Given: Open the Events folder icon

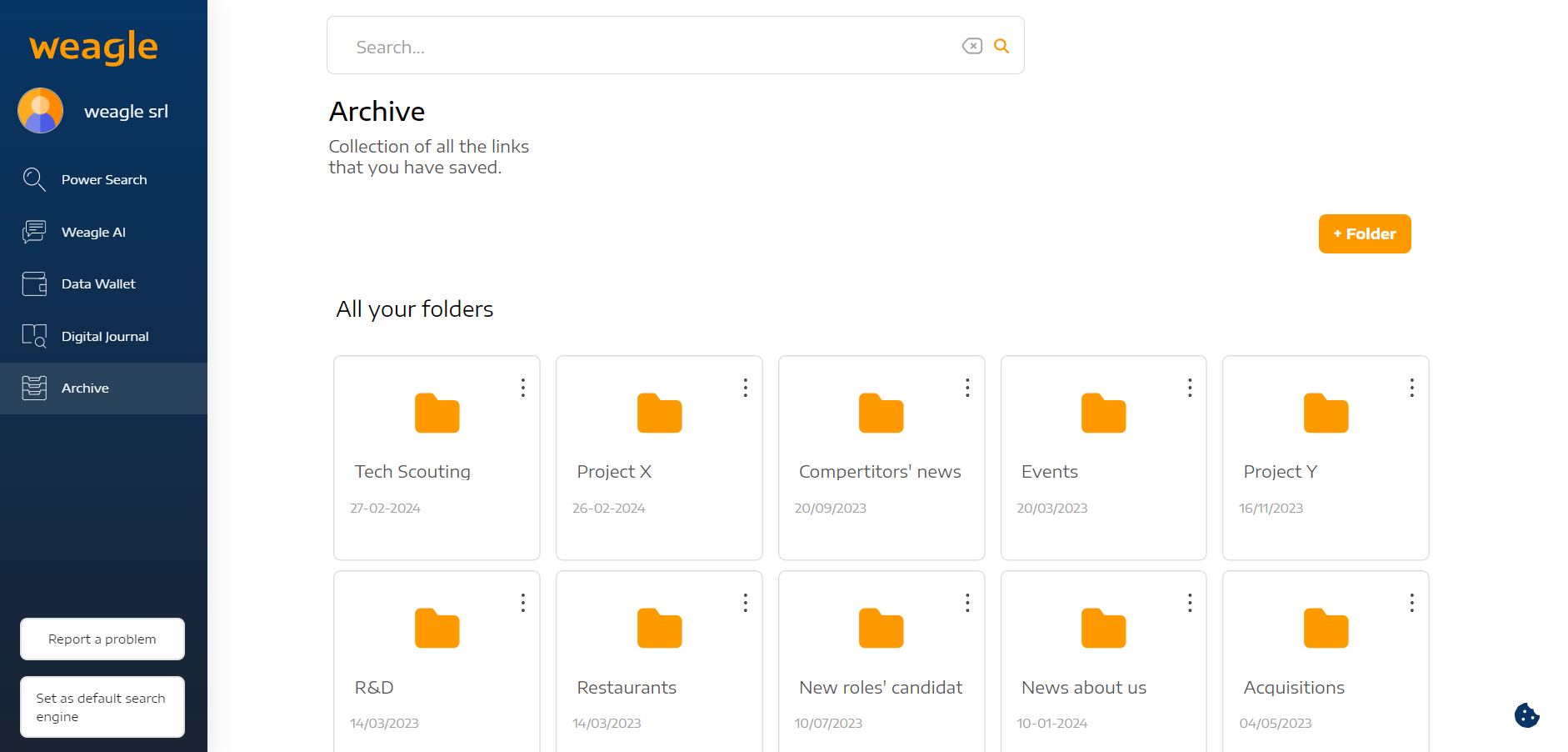Looking at the screenshot, I should coord(1103,414).
